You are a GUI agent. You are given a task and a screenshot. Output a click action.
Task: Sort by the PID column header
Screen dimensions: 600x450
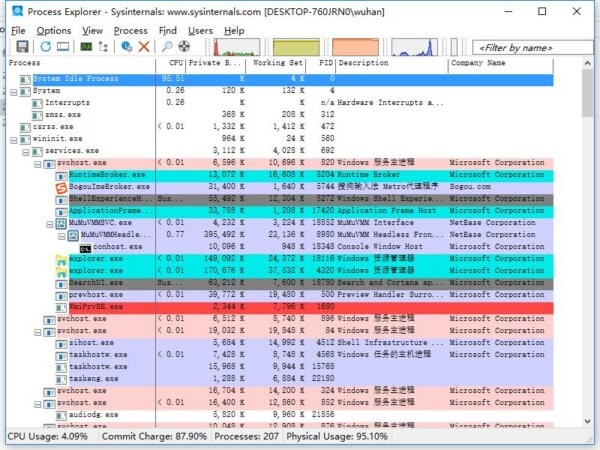pyautogui.click(x=321, y=63)
